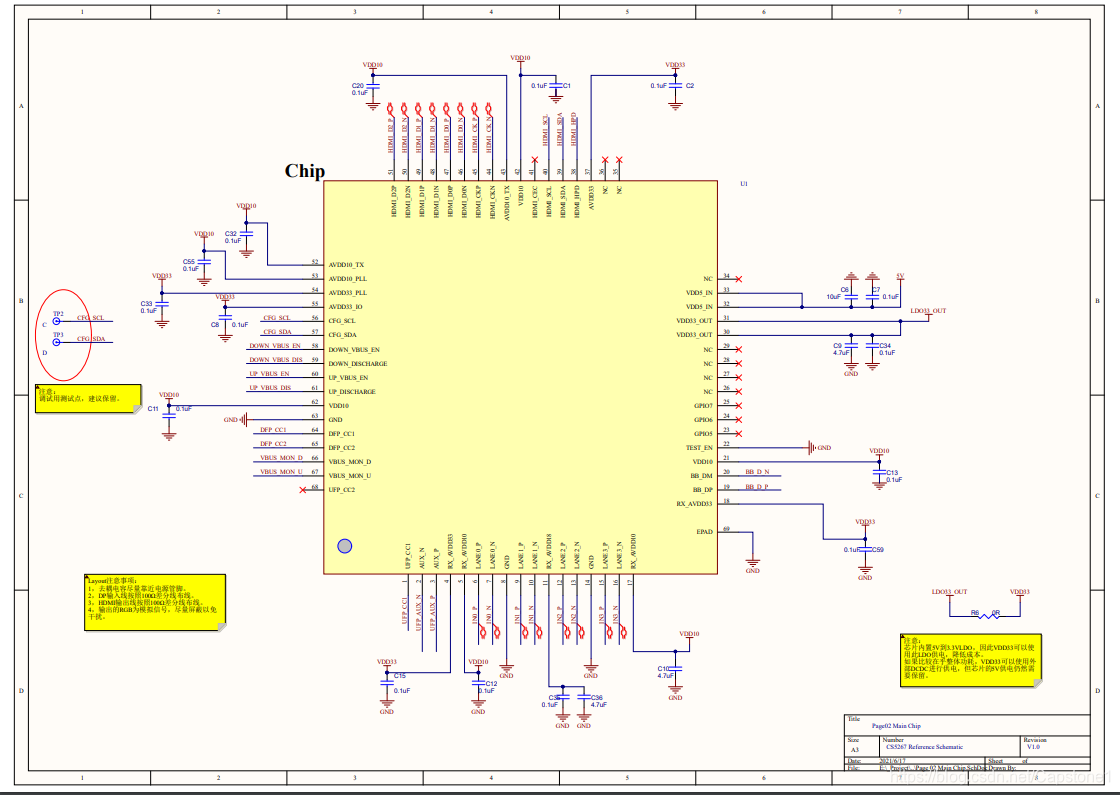Select capacitor C11 symbol
1120x795 pixels.
[x=169, y=414]
